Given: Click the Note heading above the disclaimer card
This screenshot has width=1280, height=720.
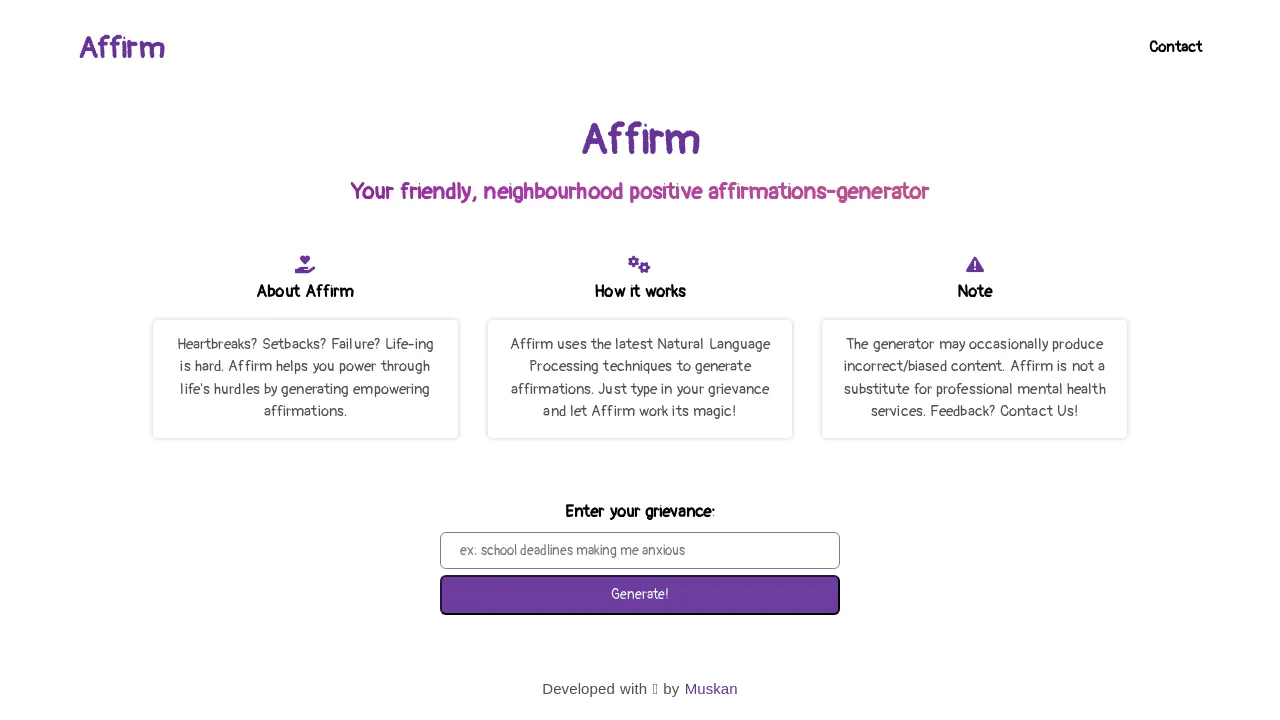Looking at the screenshot, I should point(974,291).
